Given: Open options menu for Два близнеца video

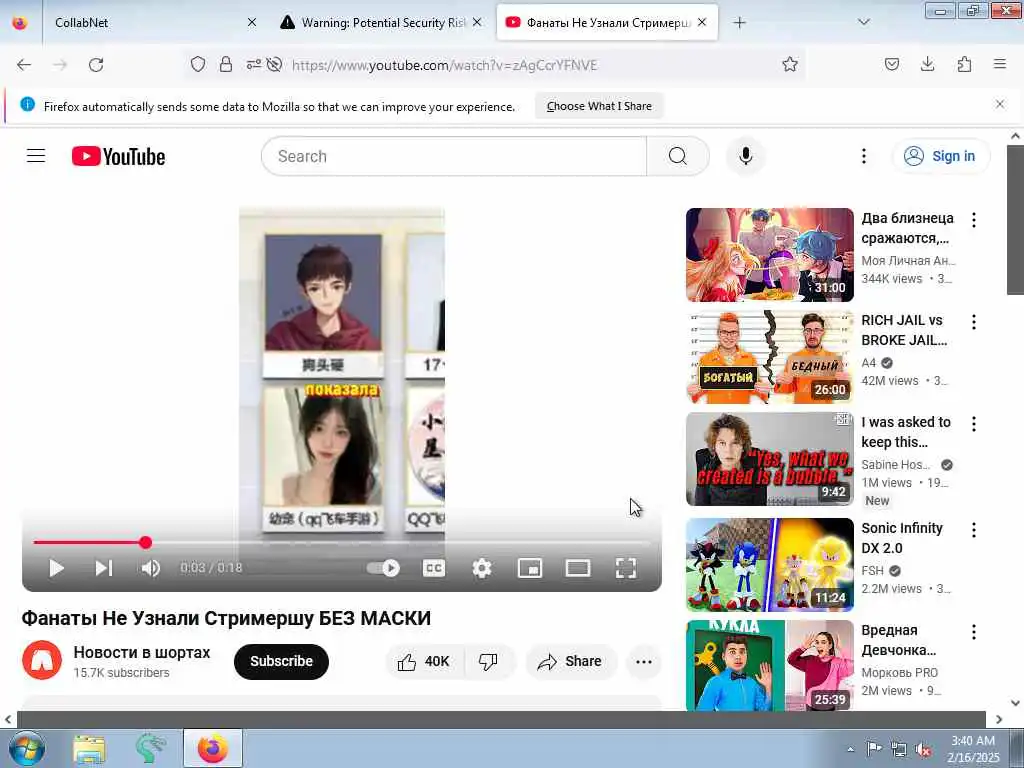Looking at the screenshot, I should point(974,220).
